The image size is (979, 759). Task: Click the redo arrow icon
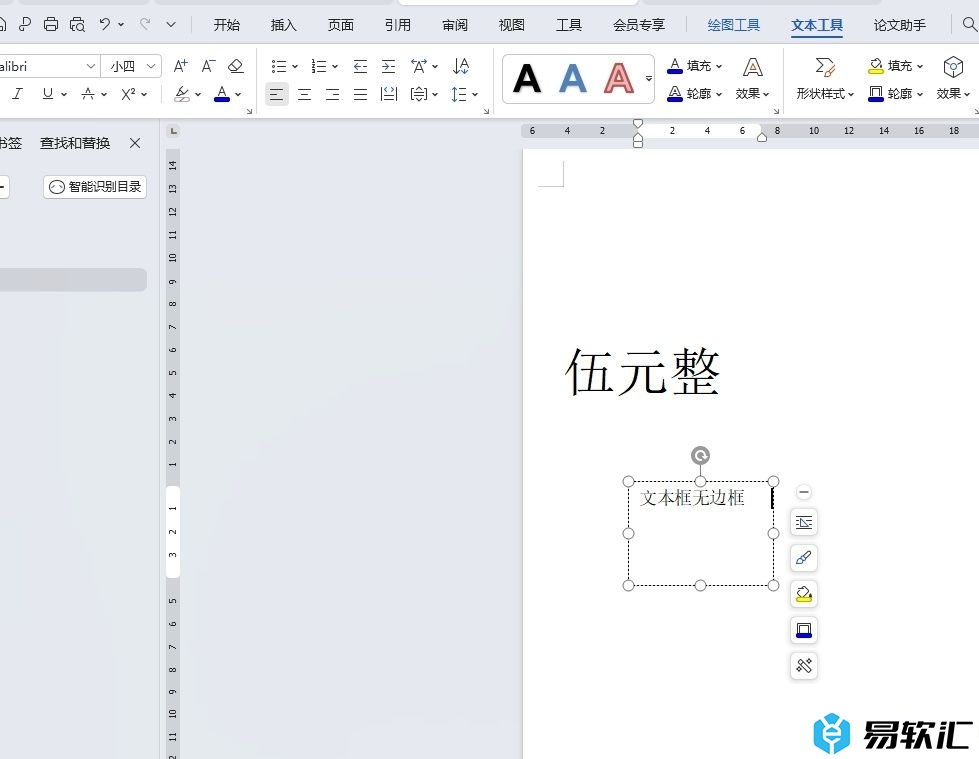(145, 24)
